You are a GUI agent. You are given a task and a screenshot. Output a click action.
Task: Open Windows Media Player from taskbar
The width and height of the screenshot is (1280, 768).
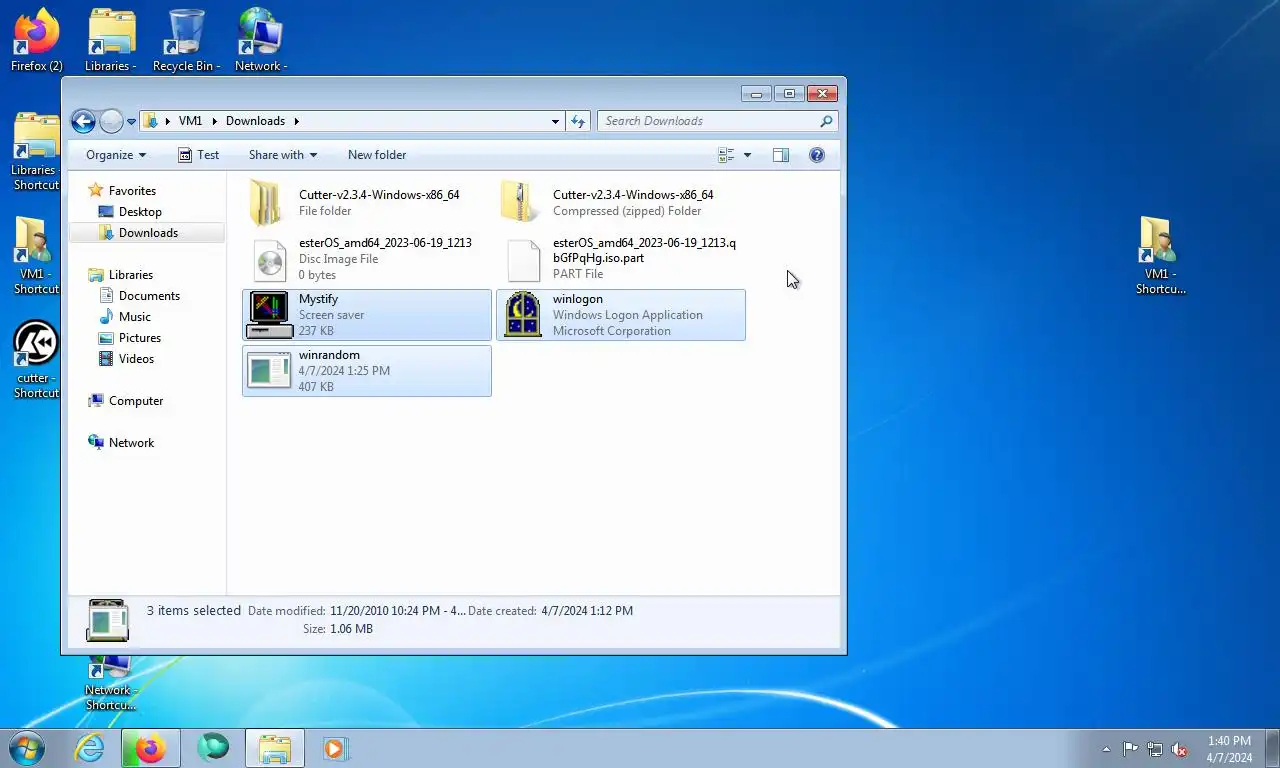[x=335, y=748]
